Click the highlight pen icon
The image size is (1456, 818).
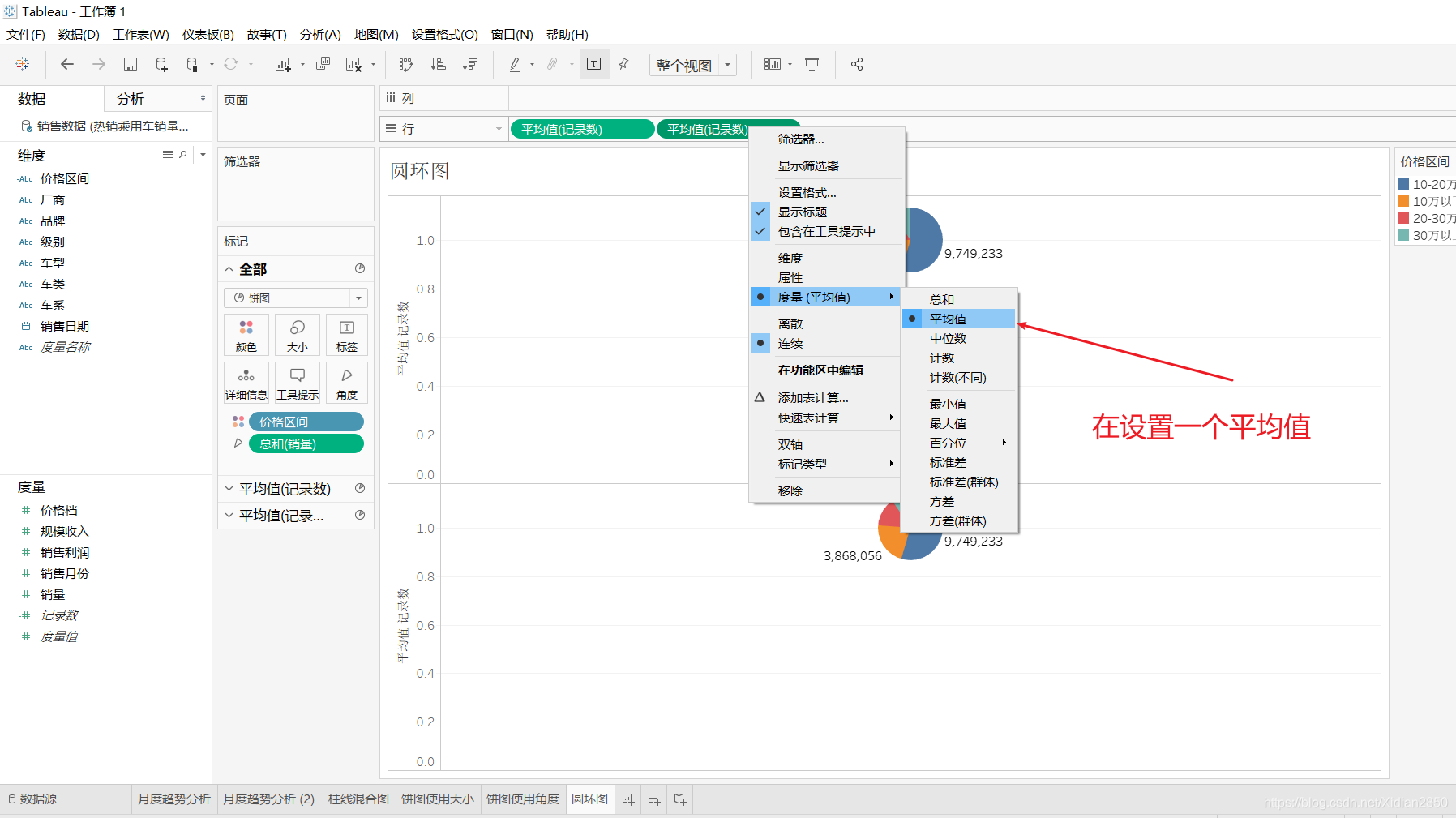click(x=514, y=64)
